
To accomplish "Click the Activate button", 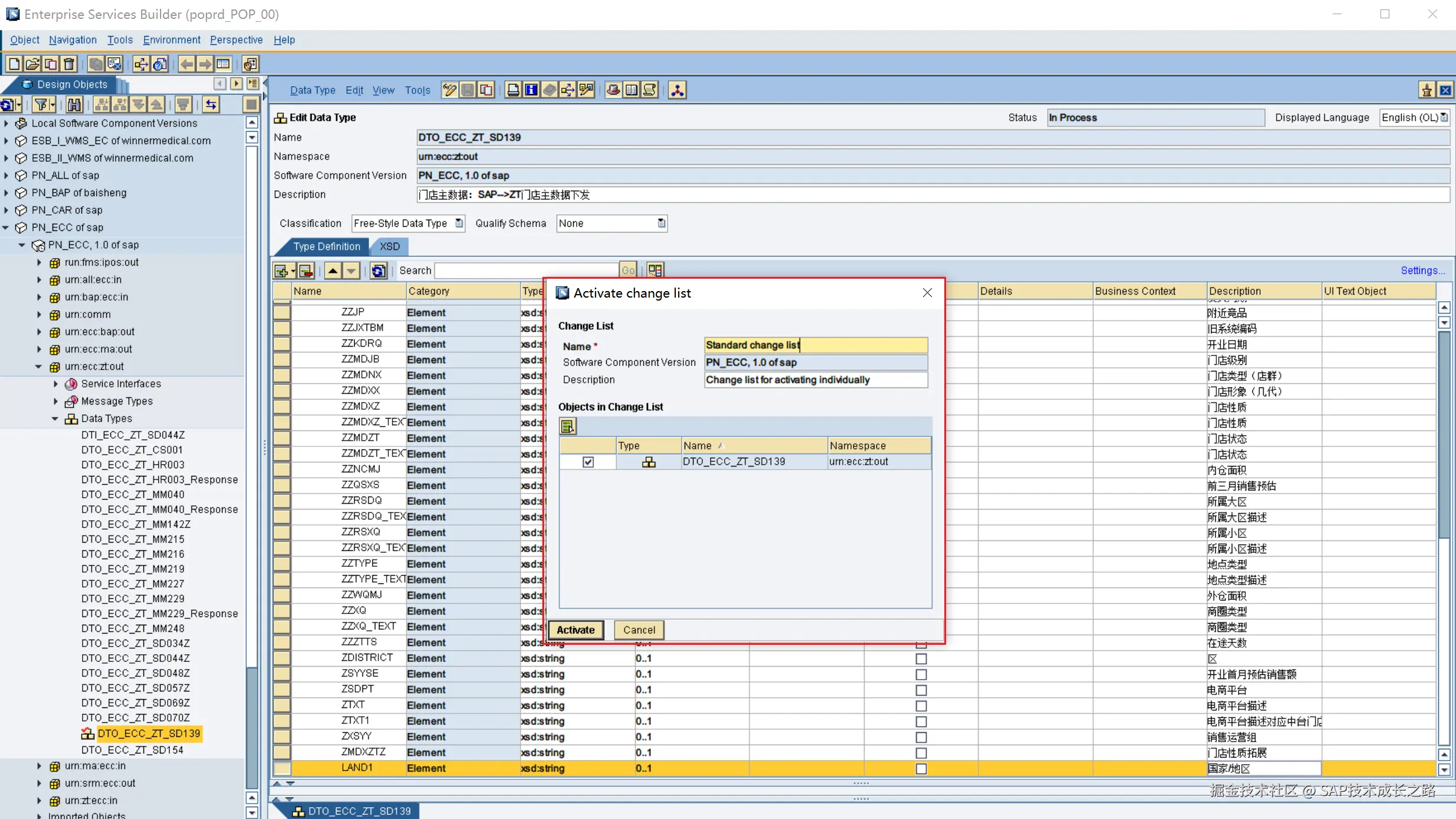I will tap(575, 630).
